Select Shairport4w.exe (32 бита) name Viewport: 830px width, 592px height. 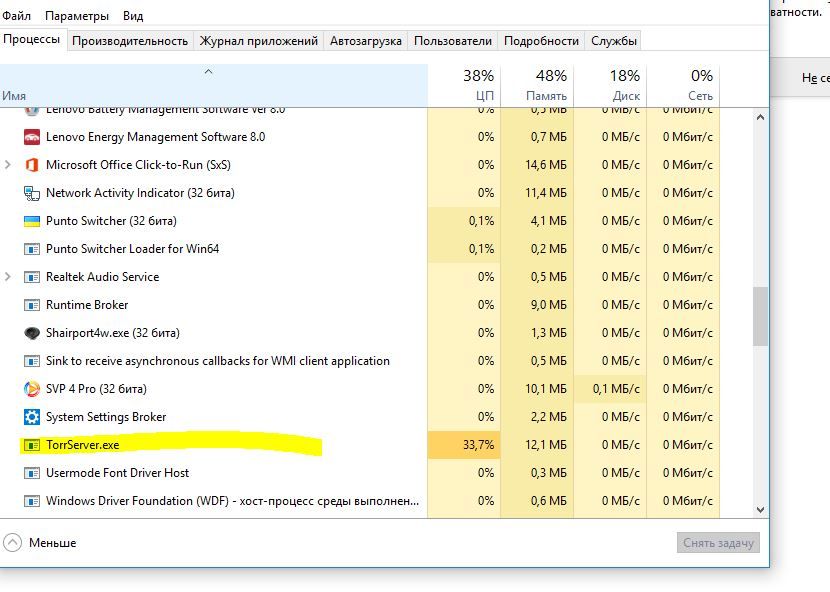pos(113,333)
